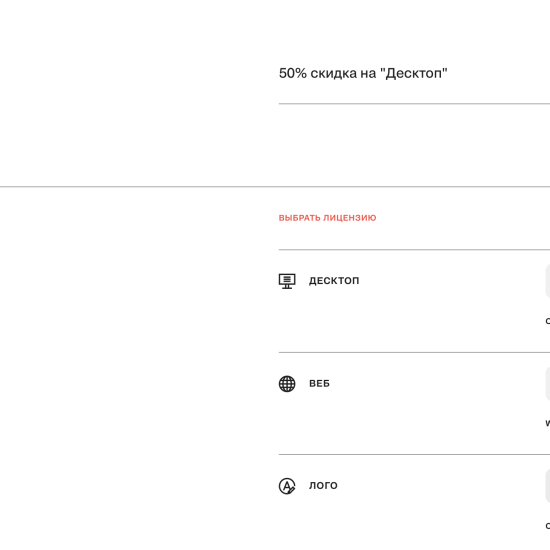Screen dimensions: 550x550
Task: Click the web globe icon
Action: 287,384
